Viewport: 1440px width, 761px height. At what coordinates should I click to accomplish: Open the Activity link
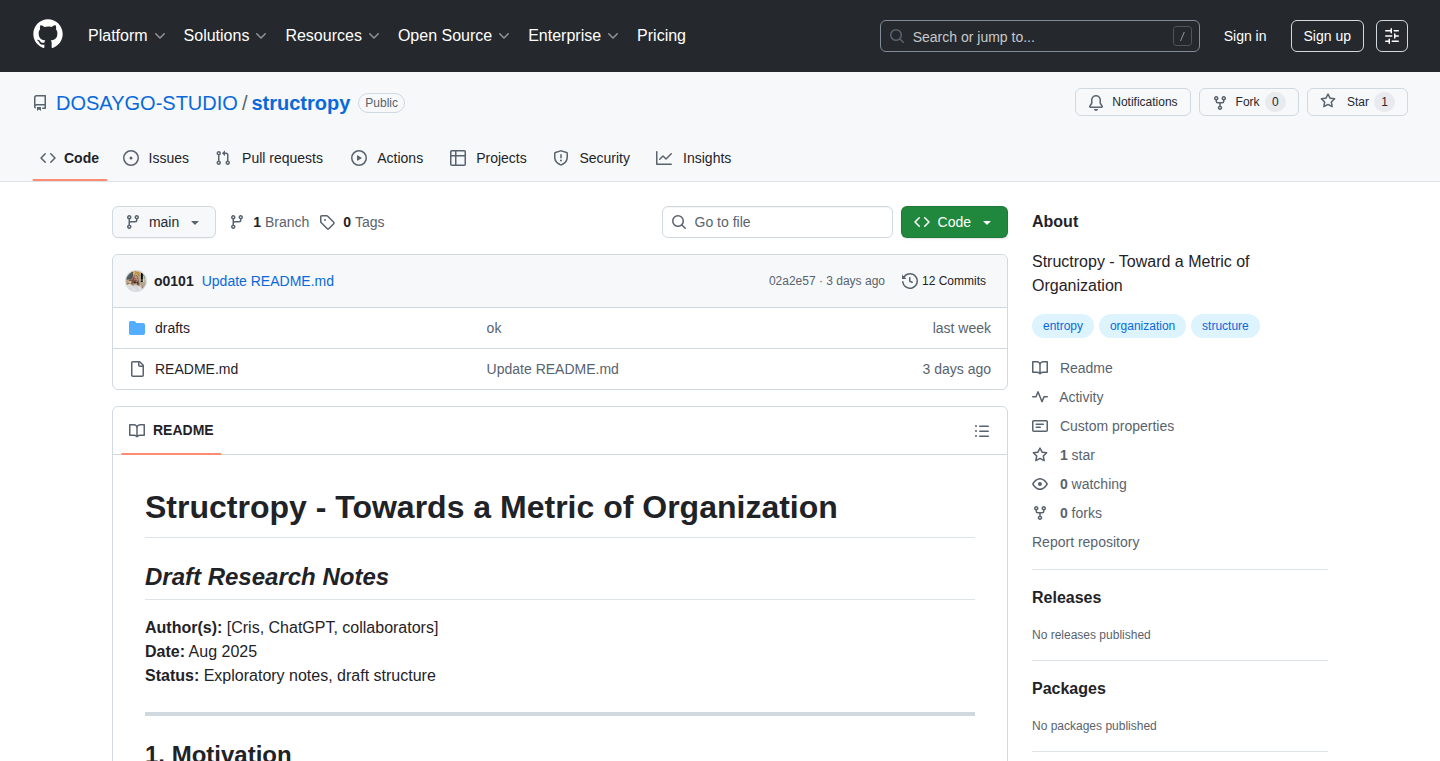pos(1068,397)
